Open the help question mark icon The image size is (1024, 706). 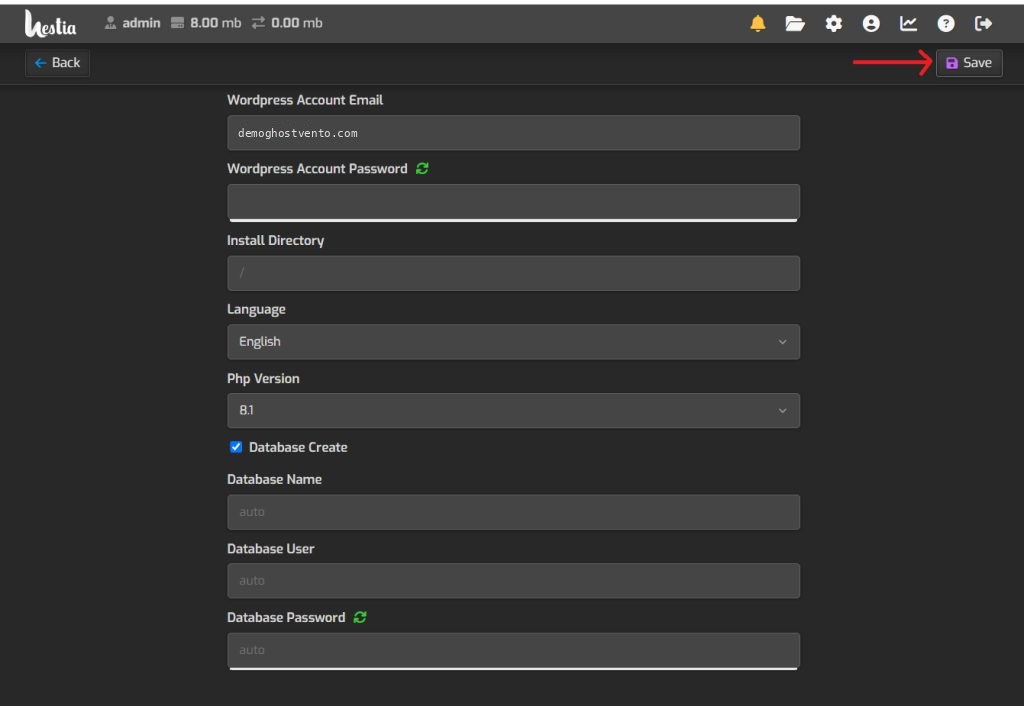946,24
